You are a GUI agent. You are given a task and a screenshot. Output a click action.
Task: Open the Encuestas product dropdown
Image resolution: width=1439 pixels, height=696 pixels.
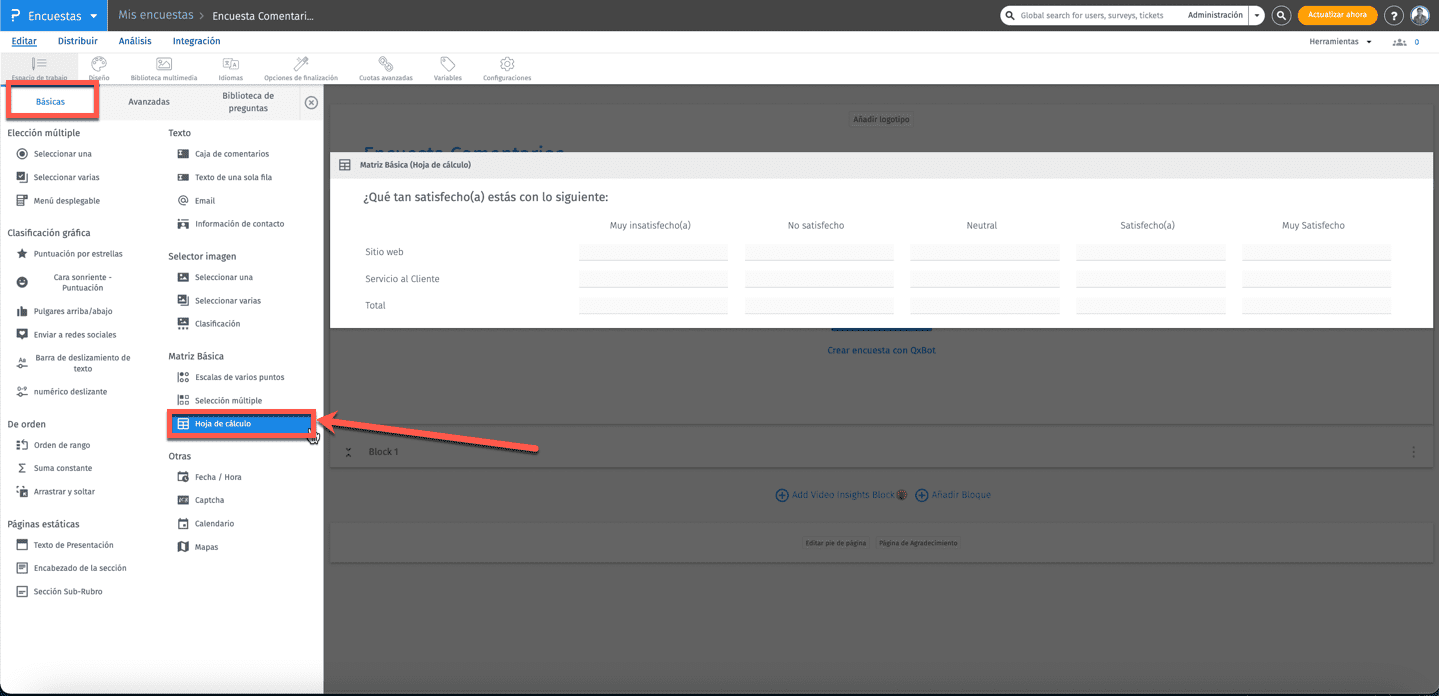pyautogui.click(x=53, y=16)
